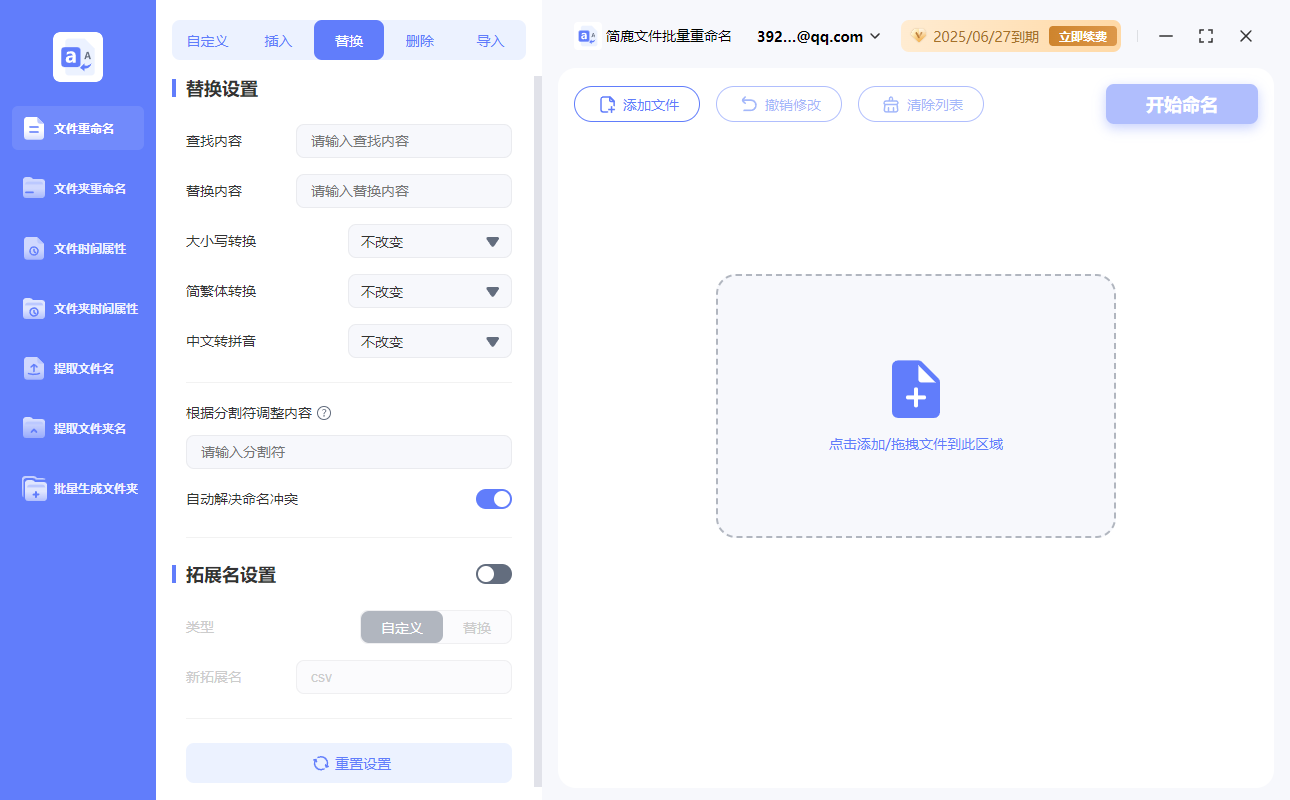Viewport: 1290px width, 800px height.
Task: Disable 自动解决命名冲突 switch
Action: (x=493, y=498)
